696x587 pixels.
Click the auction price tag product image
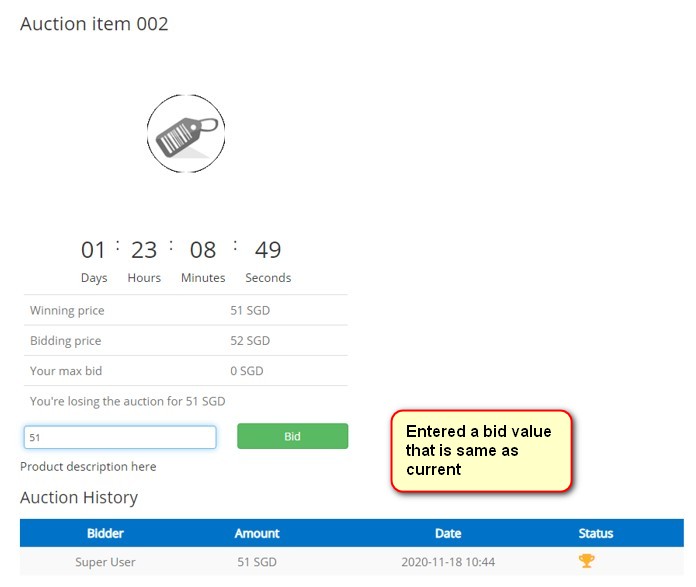click(x=186, y=134)
